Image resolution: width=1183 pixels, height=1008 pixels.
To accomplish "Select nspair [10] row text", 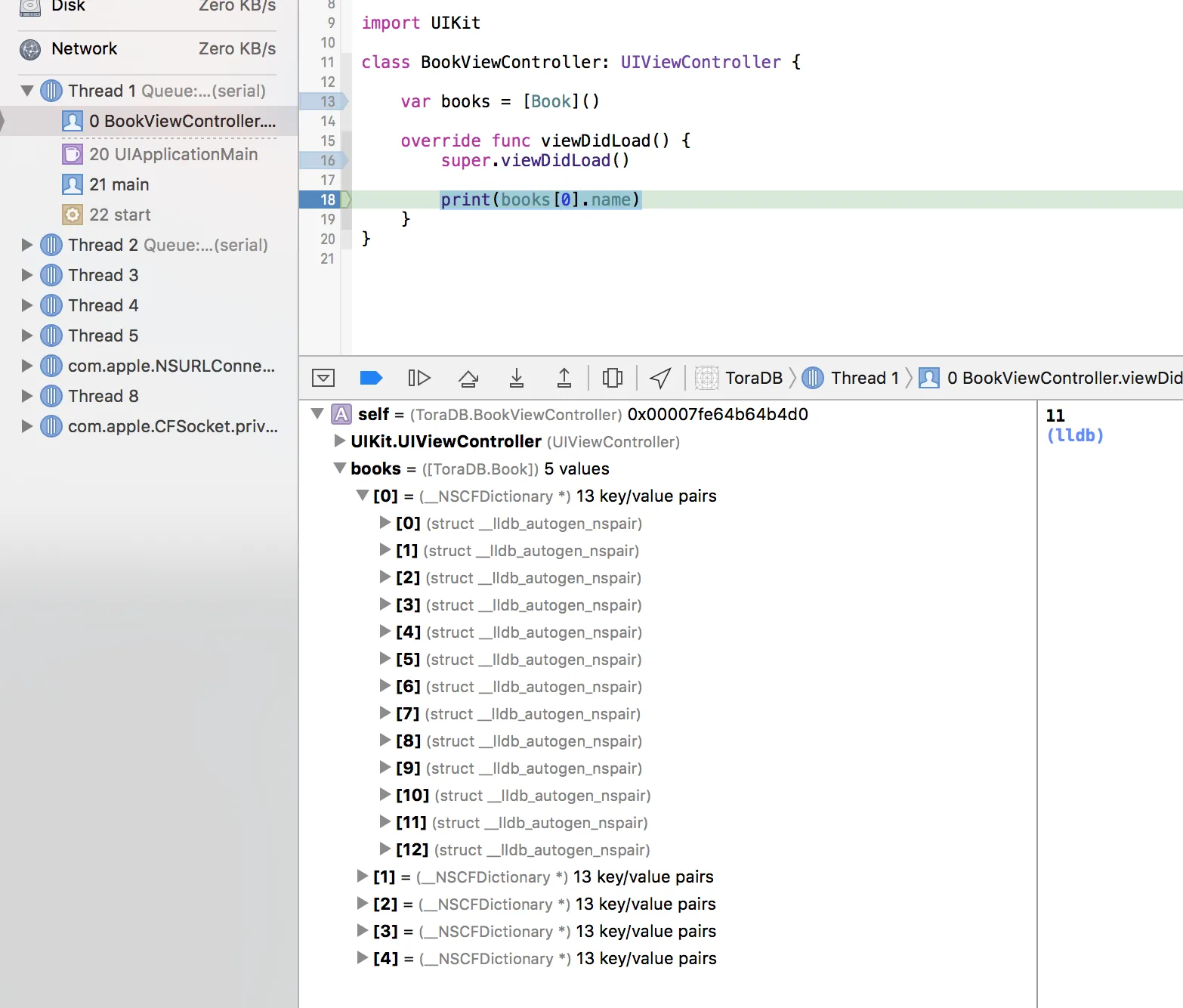I will click(x=523, y=795).
